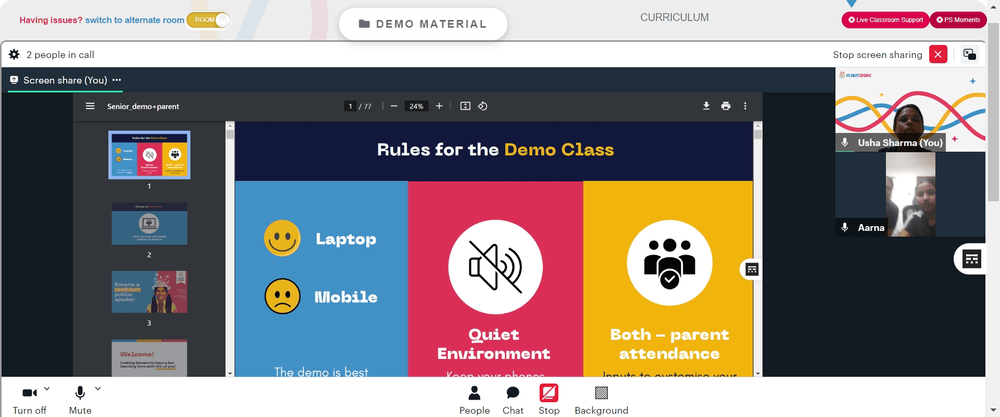Expand camera options chevron beside Turn off

coord(47,388)
